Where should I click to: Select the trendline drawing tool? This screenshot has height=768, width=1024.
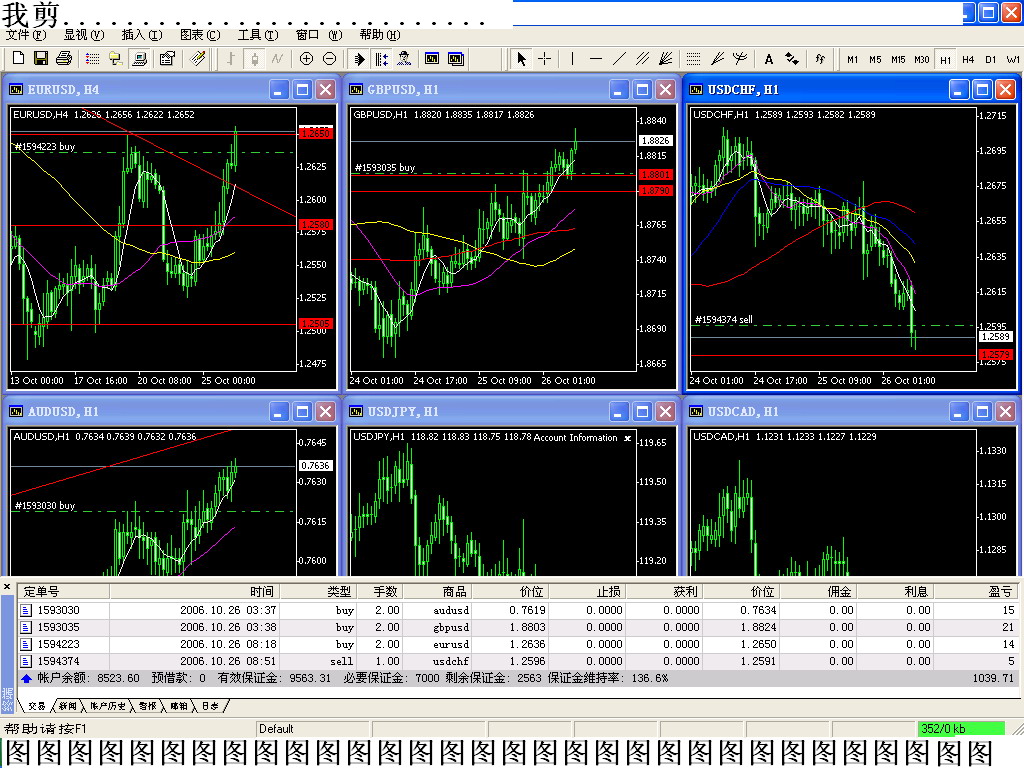(619, 59)
